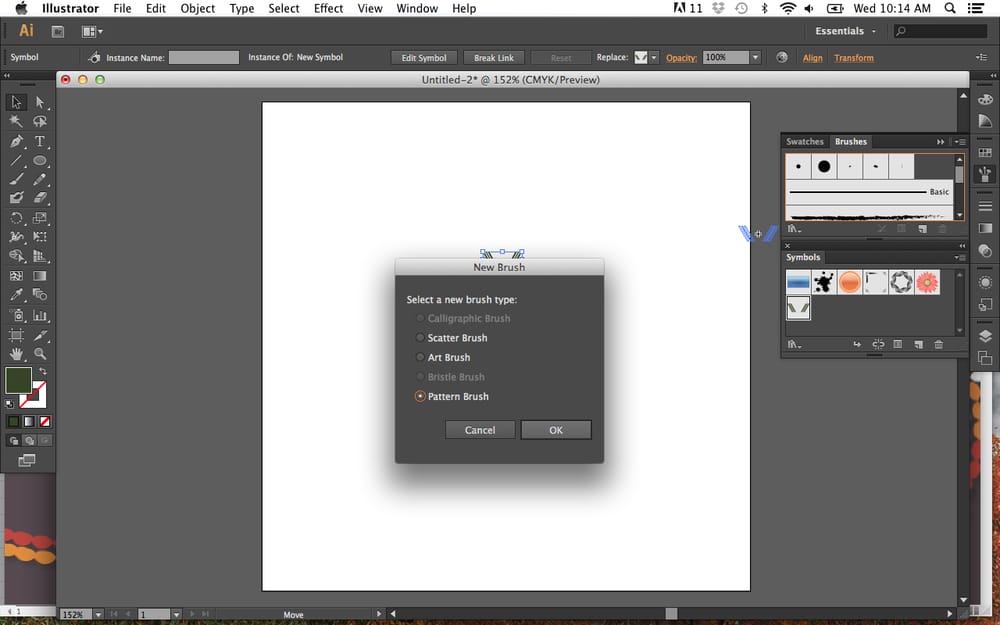
Task: Select the Magic Wand tool
Action: point(16,121)
